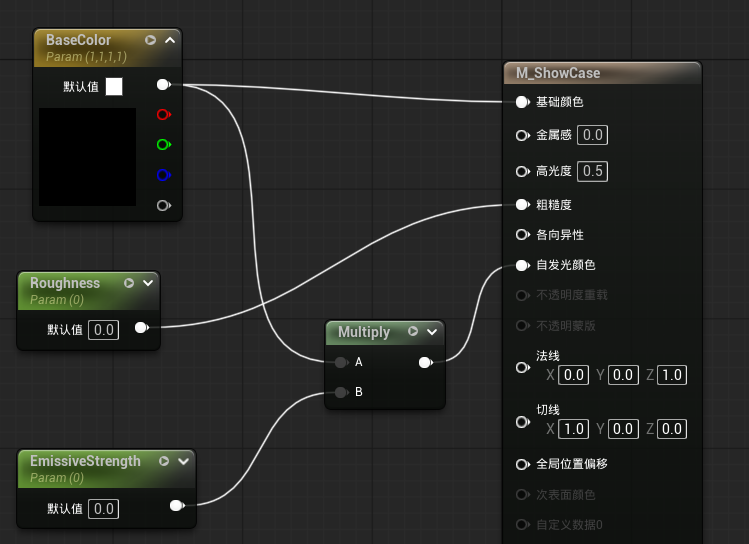Click the Multiply node B input pin

[x=341, y=392]
